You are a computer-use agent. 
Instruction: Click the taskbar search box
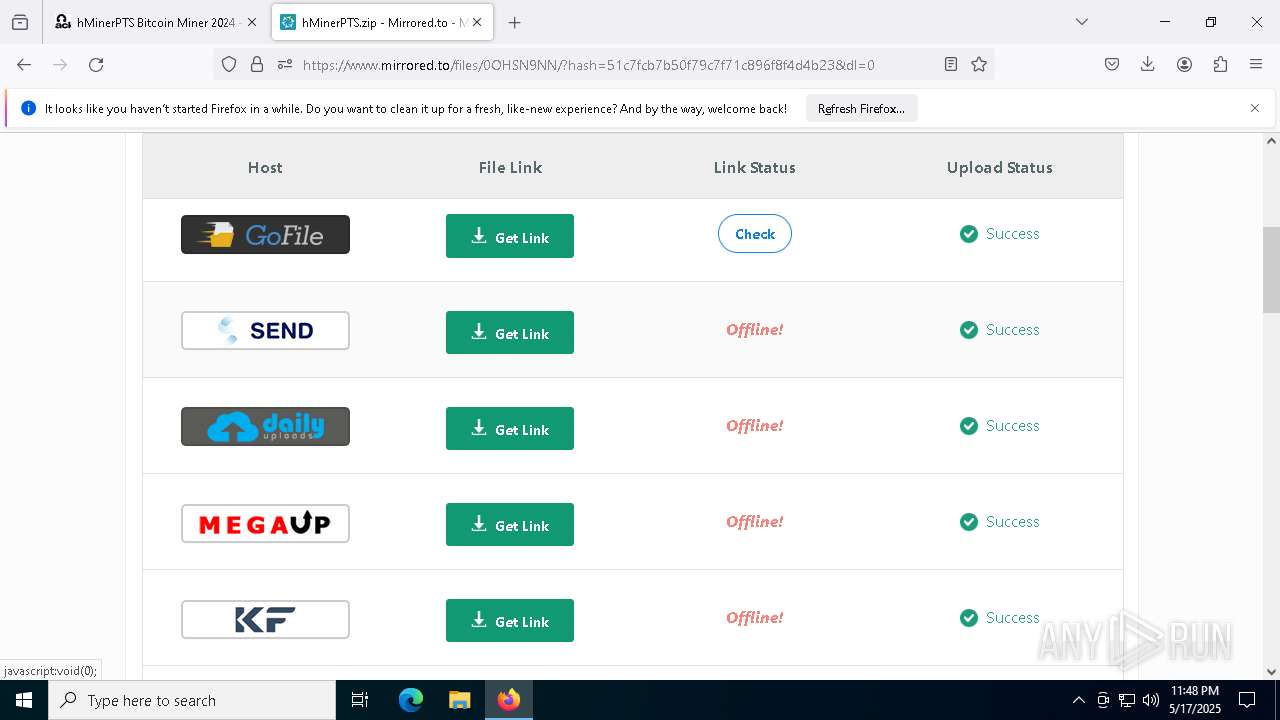pyautogui.click(x=192, y=700)
